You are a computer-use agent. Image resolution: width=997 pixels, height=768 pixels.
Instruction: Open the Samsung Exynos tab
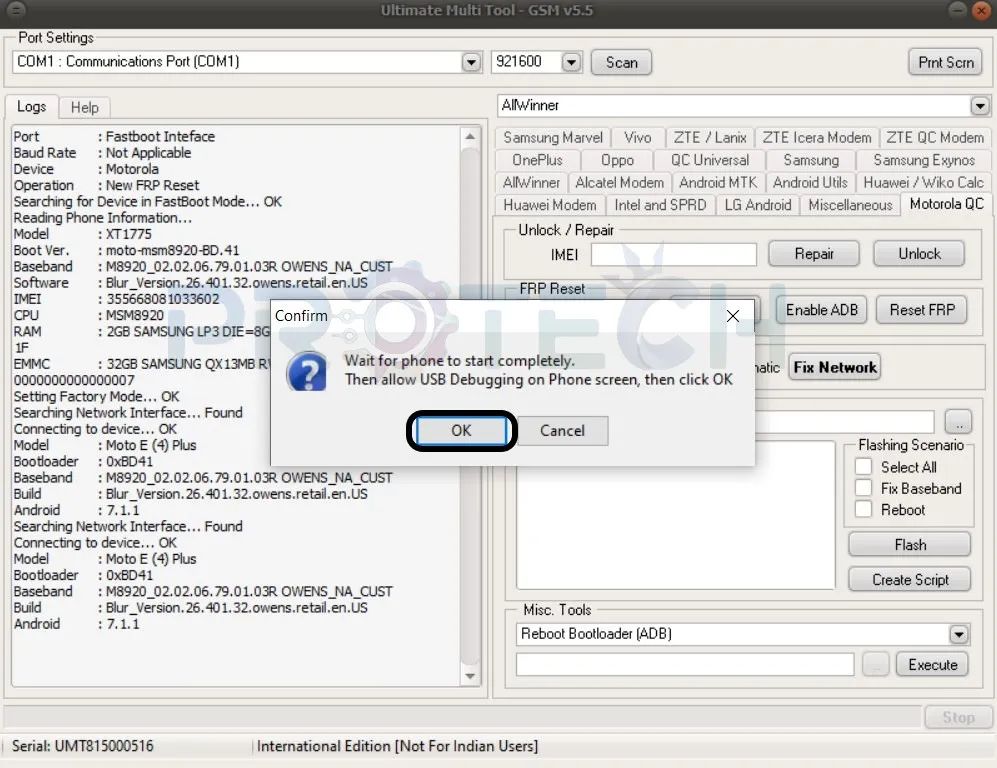pyautogui.click(x=923, y=160)
